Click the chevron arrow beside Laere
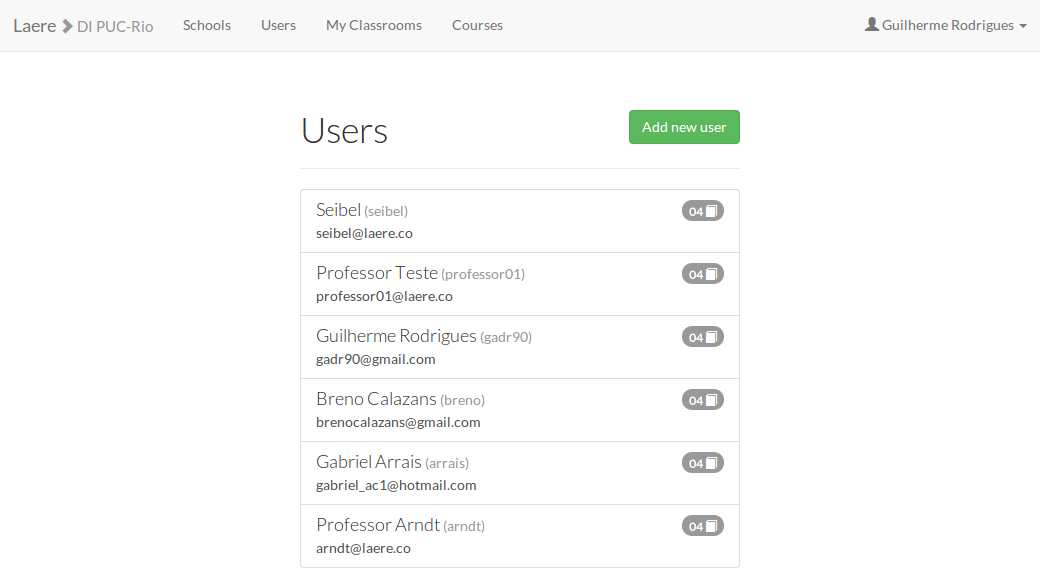Image resolution: width=1040 pixels, height=583 pixels. click(67, 26)
